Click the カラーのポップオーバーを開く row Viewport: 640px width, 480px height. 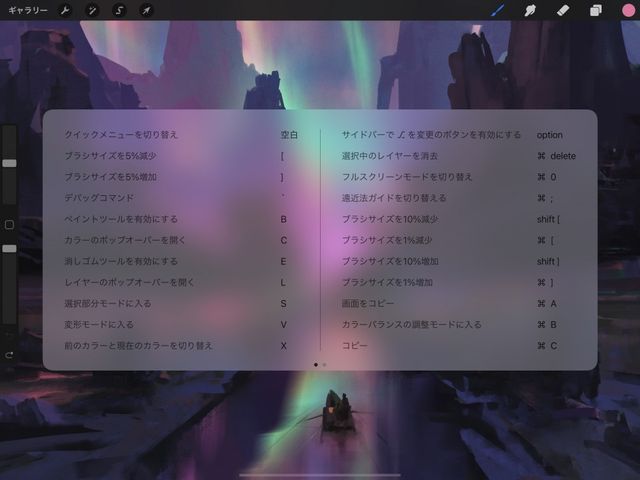[182, 240]
